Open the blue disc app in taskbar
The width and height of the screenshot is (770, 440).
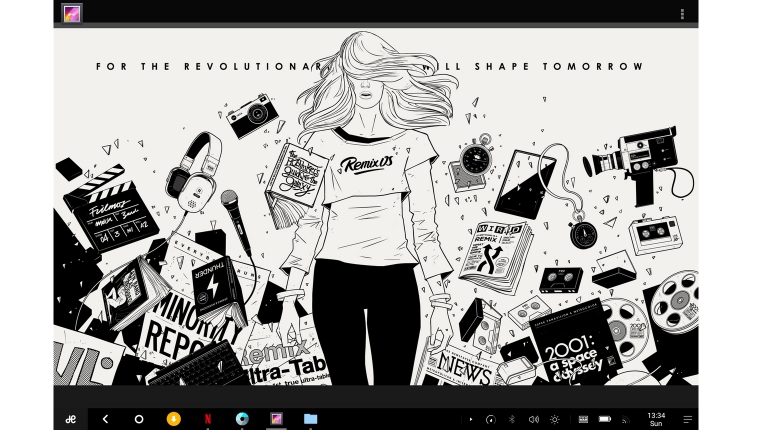[241, 419]
